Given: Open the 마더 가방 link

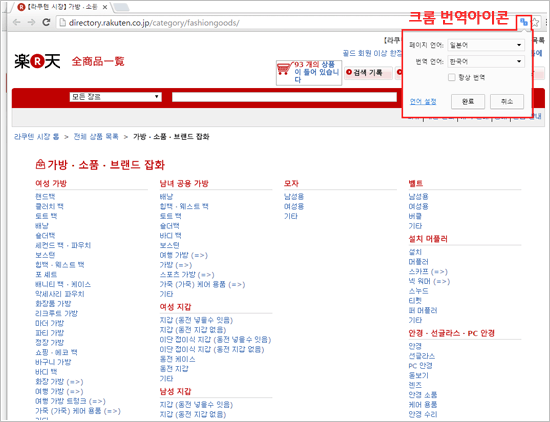Looking at the screenshot, I should click(49, 323).
